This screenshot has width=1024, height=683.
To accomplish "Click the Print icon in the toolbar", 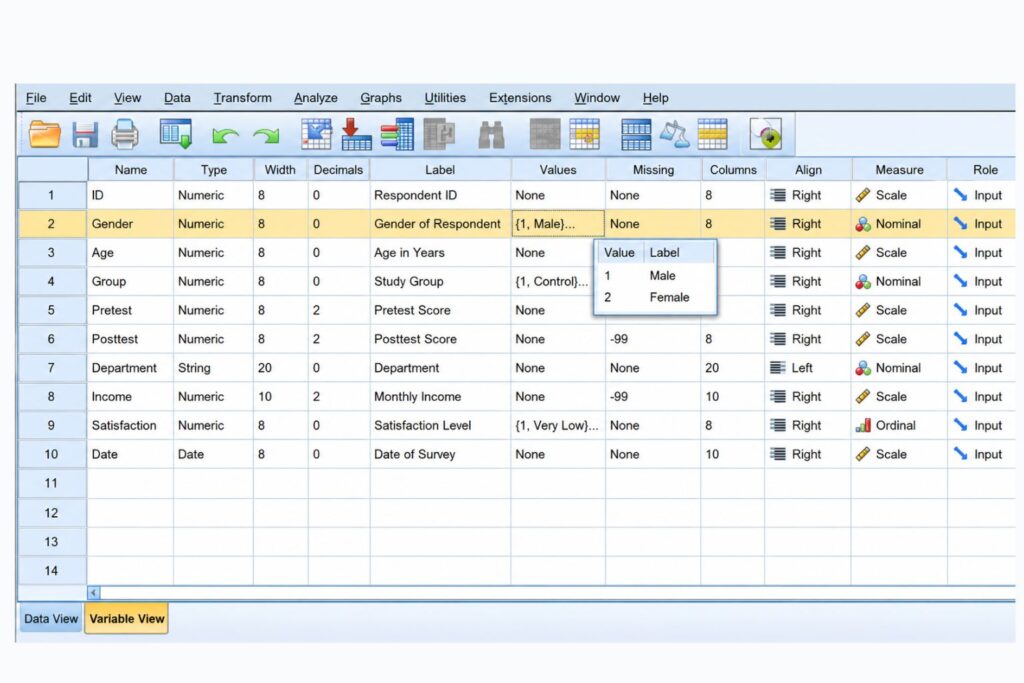I will pos(125,135).
